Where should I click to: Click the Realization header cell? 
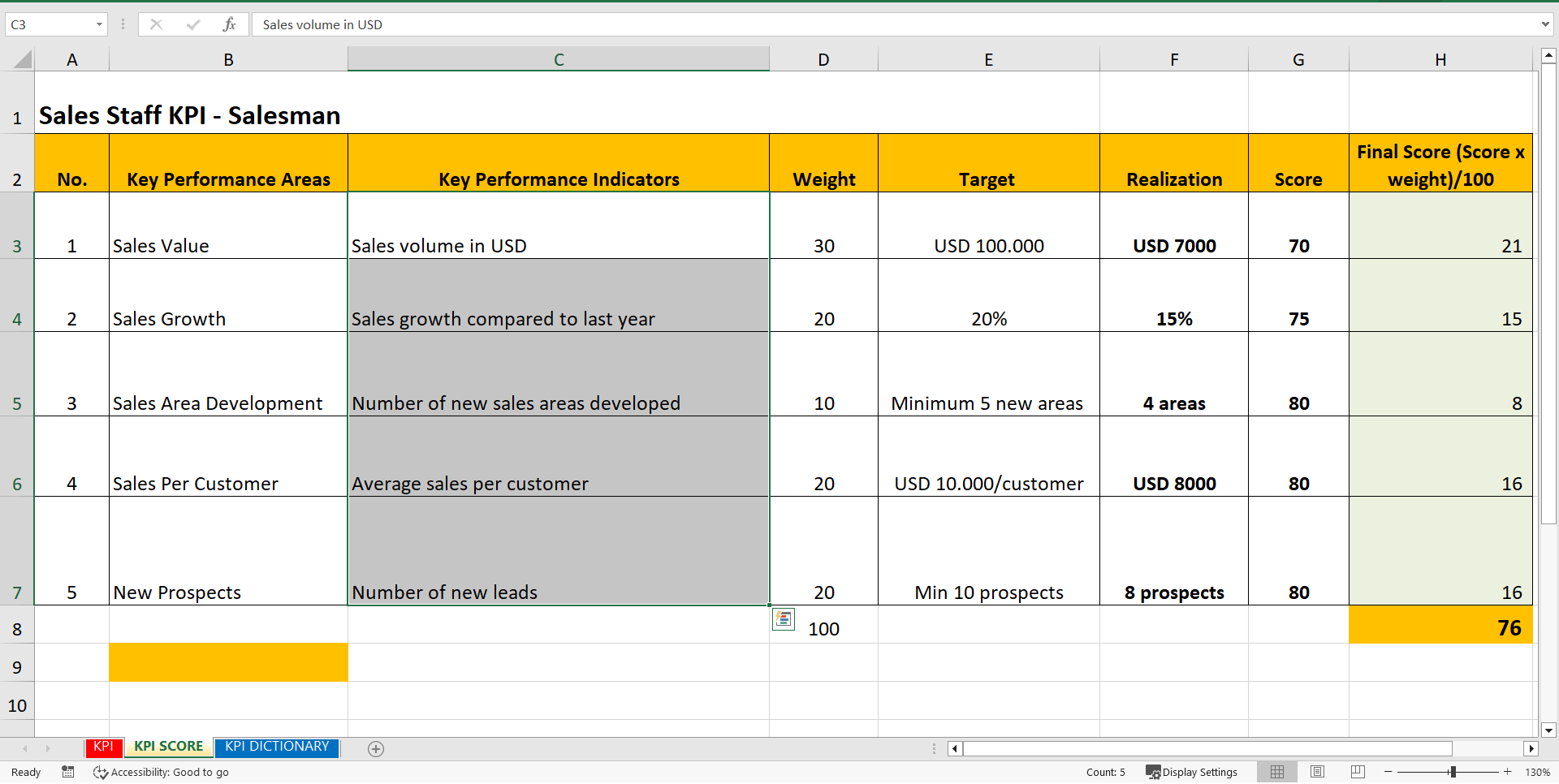pos(1174,163)
